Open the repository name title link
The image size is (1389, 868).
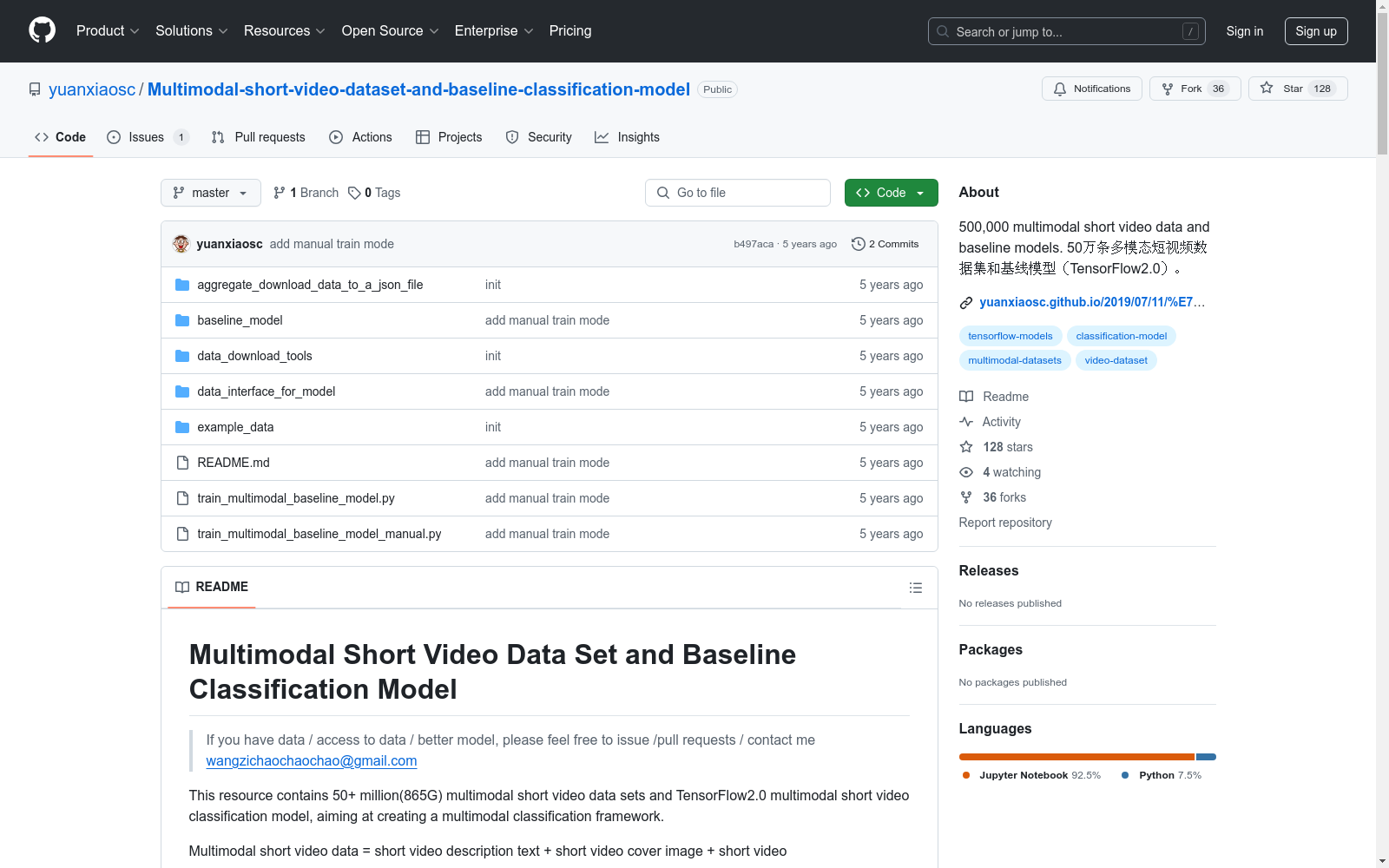pos(418,89)
